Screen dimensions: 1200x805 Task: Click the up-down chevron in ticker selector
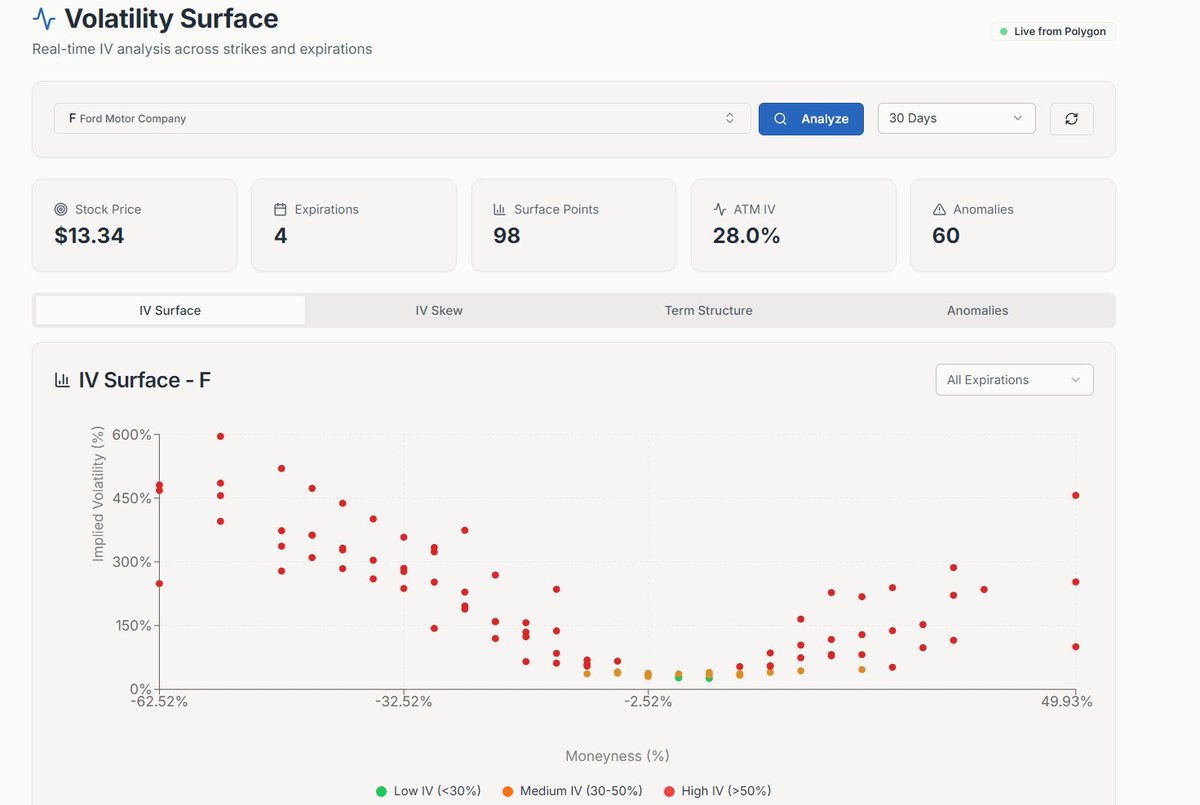pyautogui.click(x=730, y=118)
